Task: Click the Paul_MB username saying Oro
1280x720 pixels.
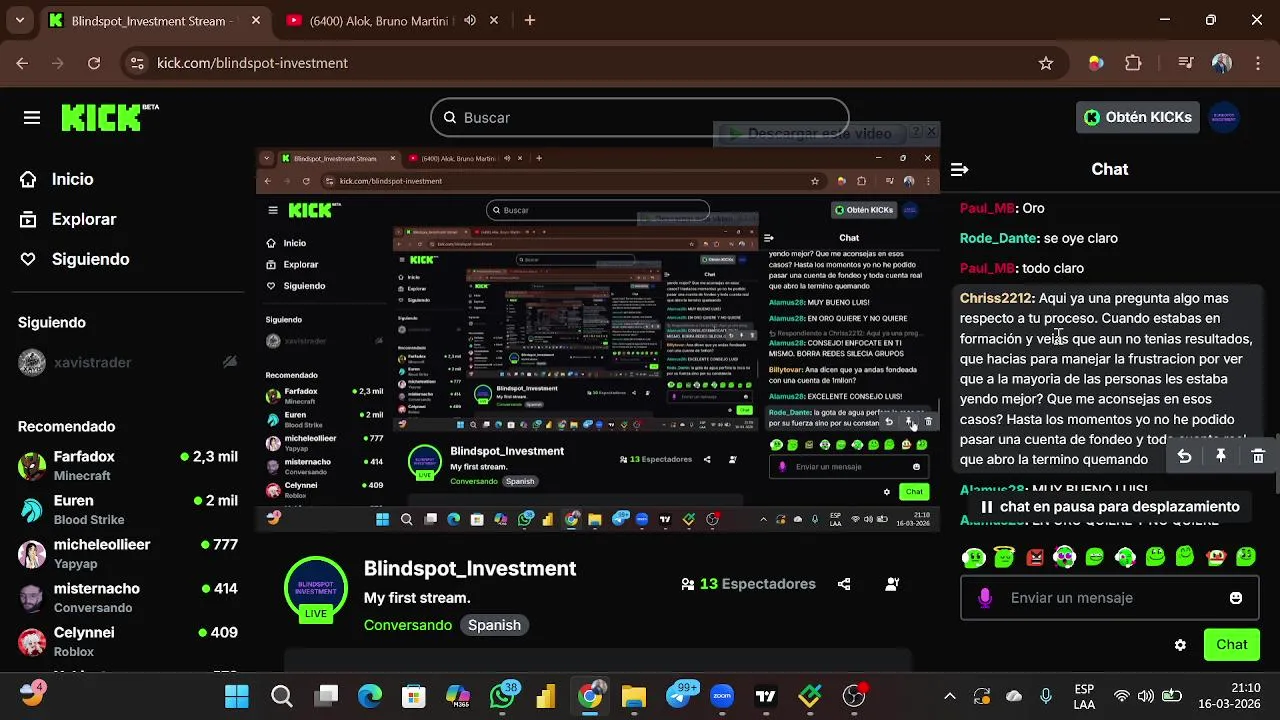Action: point(987,208)
